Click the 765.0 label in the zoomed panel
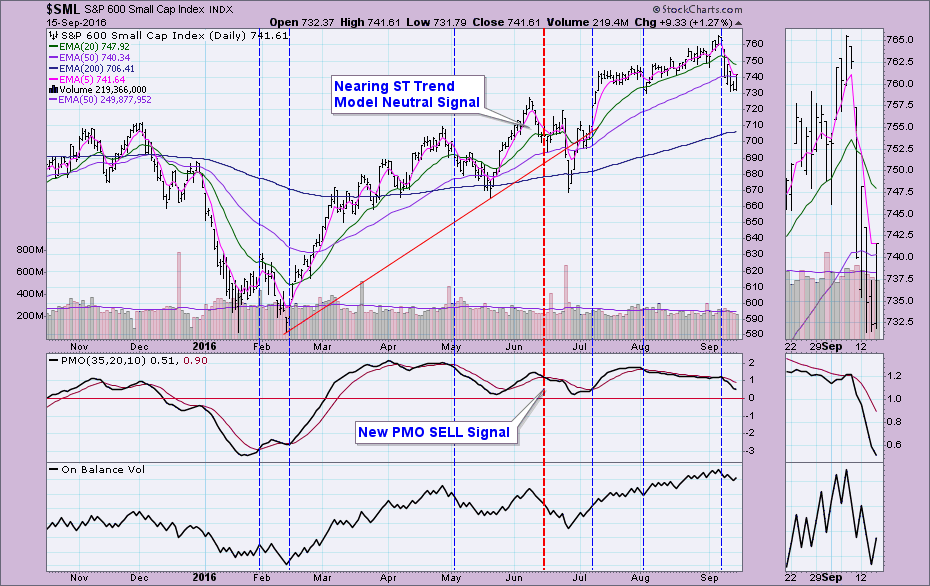Viewport: 930px width, 586px height. [900, 40]
